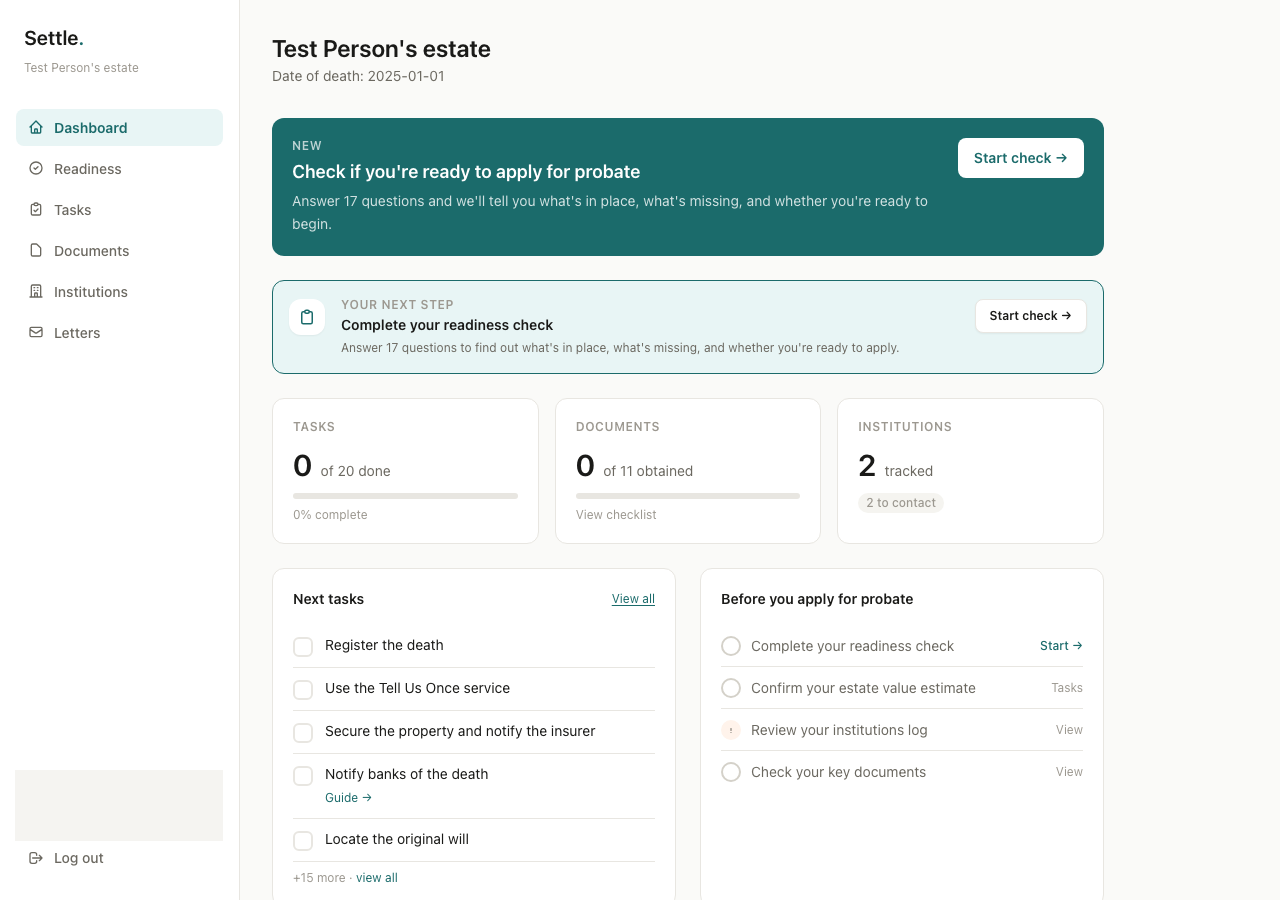Open underlined View all link in Next tasks
This screenshot has width=1280, height=900.
633,599
